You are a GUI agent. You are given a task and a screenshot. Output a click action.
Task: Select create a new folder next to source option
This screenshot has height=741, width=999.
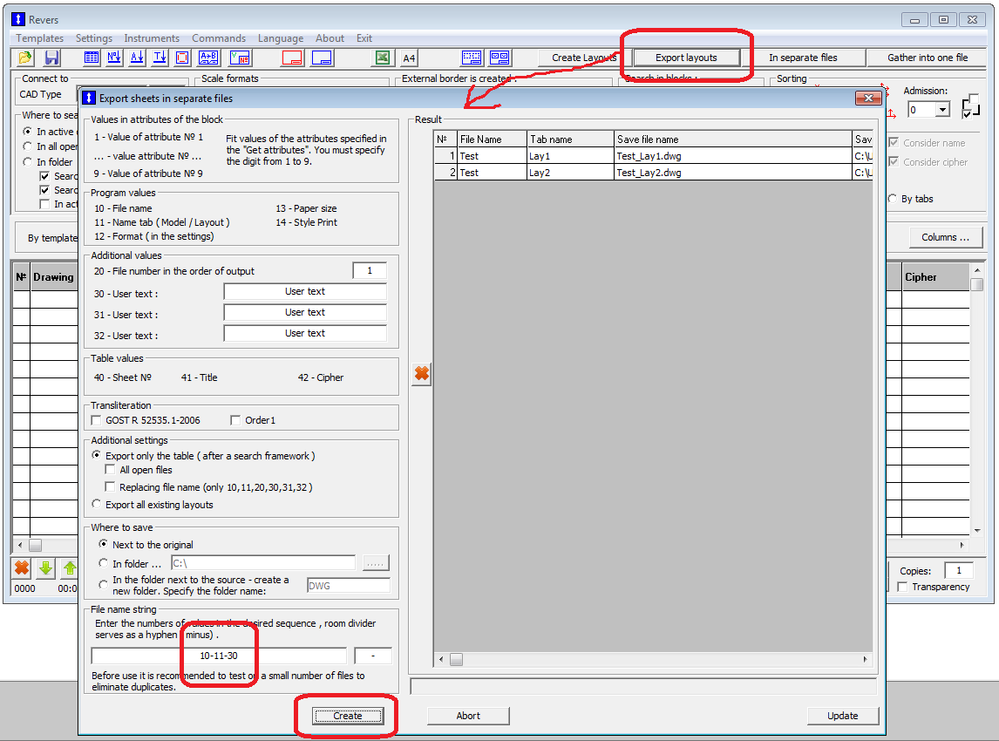103,584
